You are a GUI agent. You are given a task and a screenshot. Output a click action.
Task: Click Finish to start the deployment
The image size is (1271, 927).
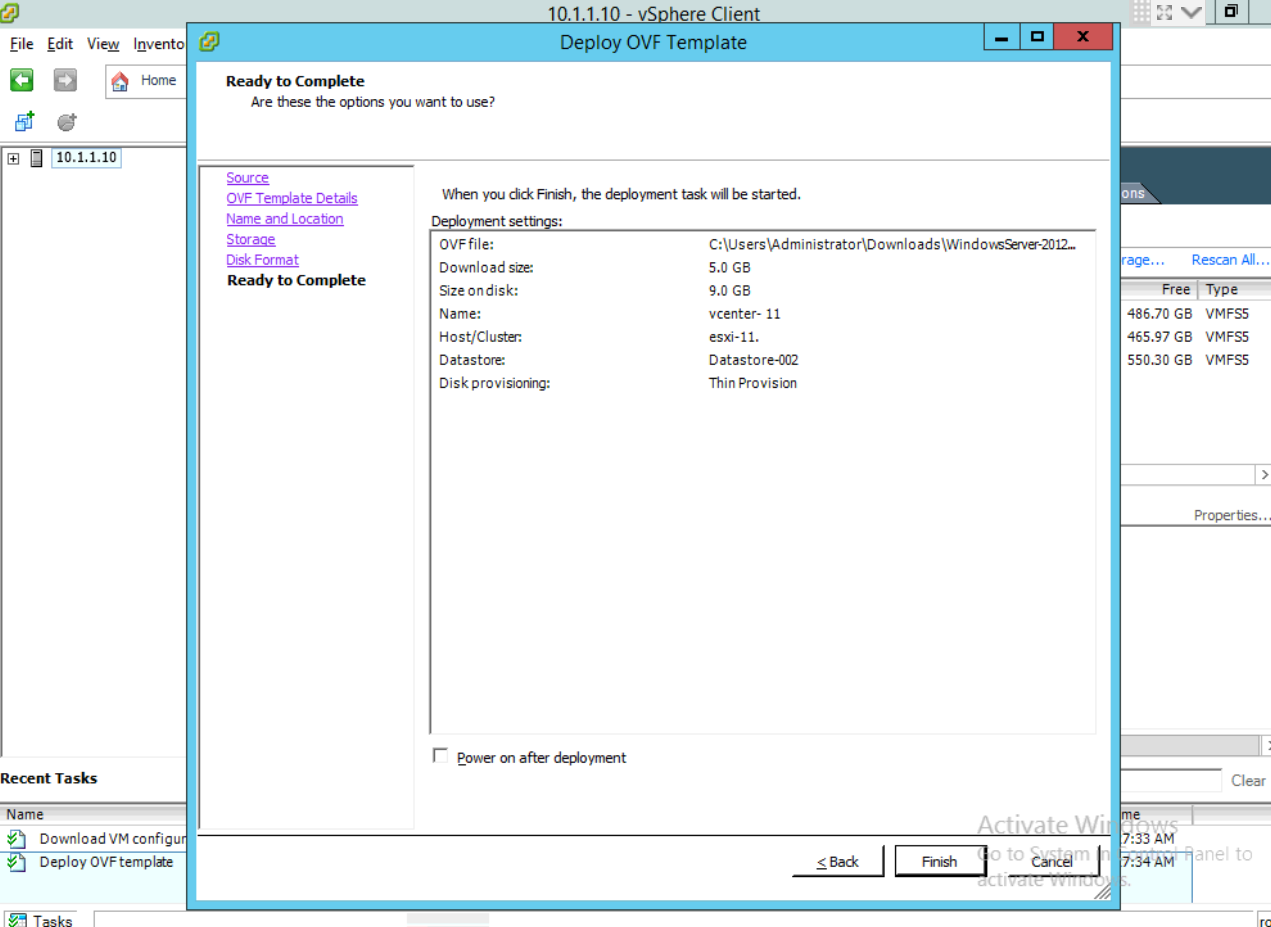tap(938, 861)
